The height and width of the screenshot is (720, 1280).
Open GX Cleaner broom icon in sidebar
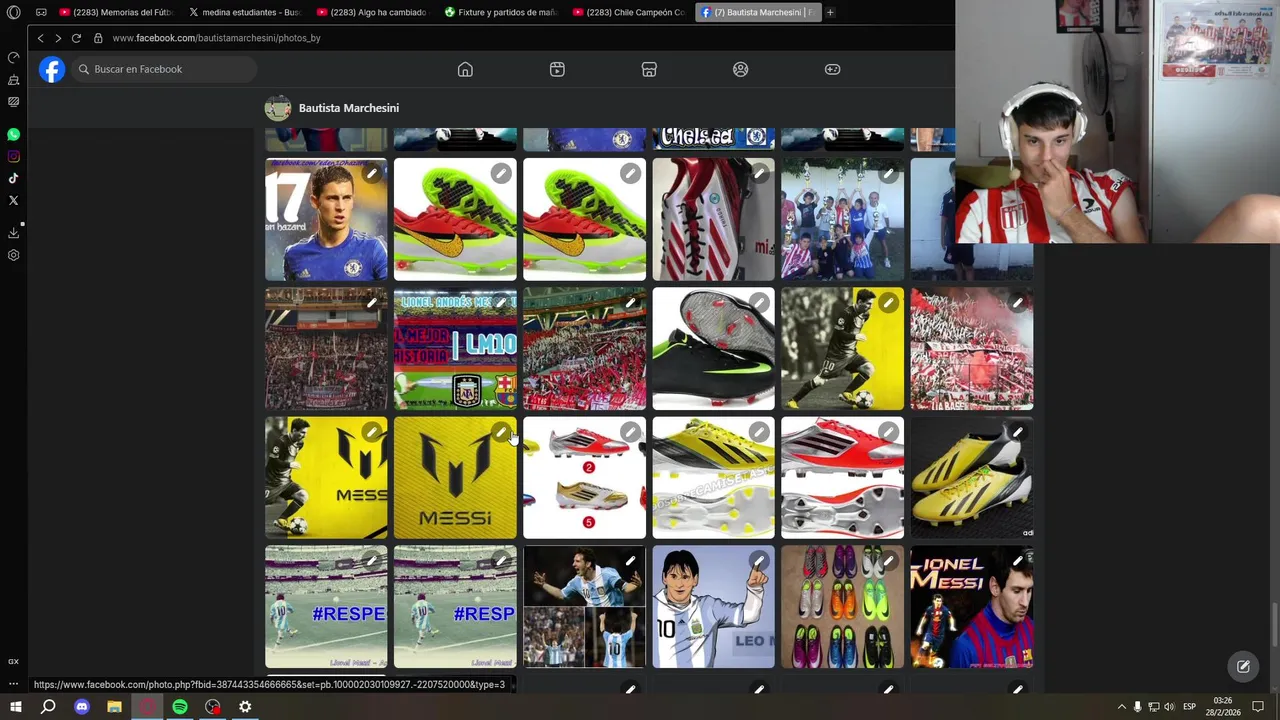coord(14,80)
